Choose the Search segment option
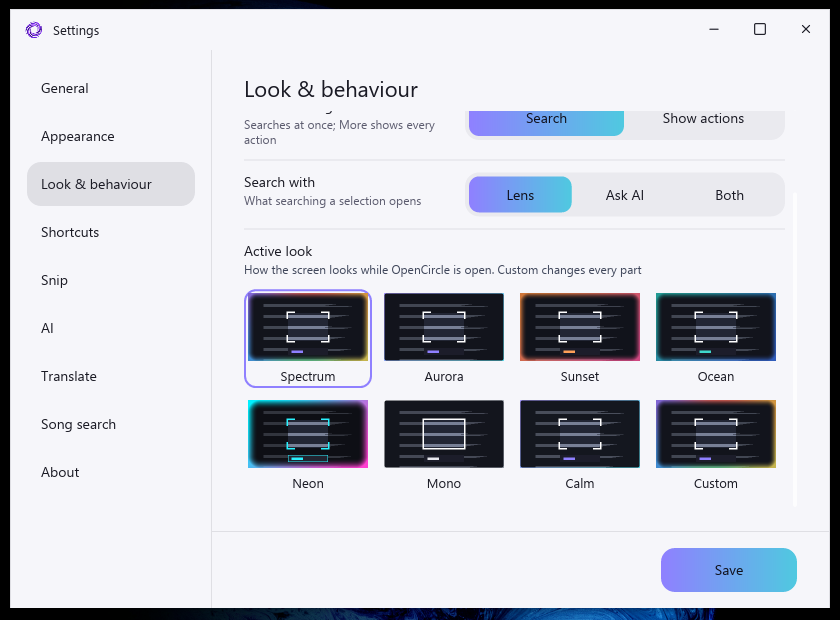Screen dimensions: 840x620 (546, 122)
